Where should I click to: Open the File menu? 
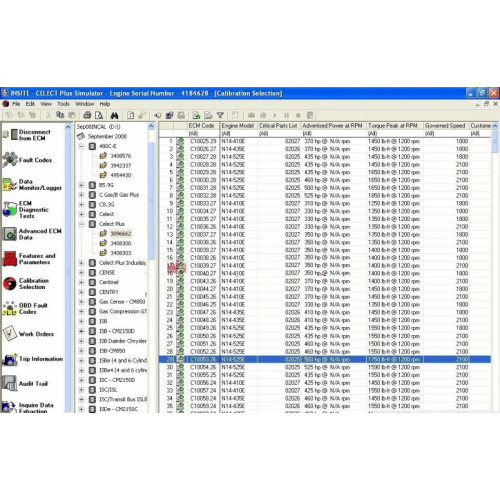(x=16, y=104)
